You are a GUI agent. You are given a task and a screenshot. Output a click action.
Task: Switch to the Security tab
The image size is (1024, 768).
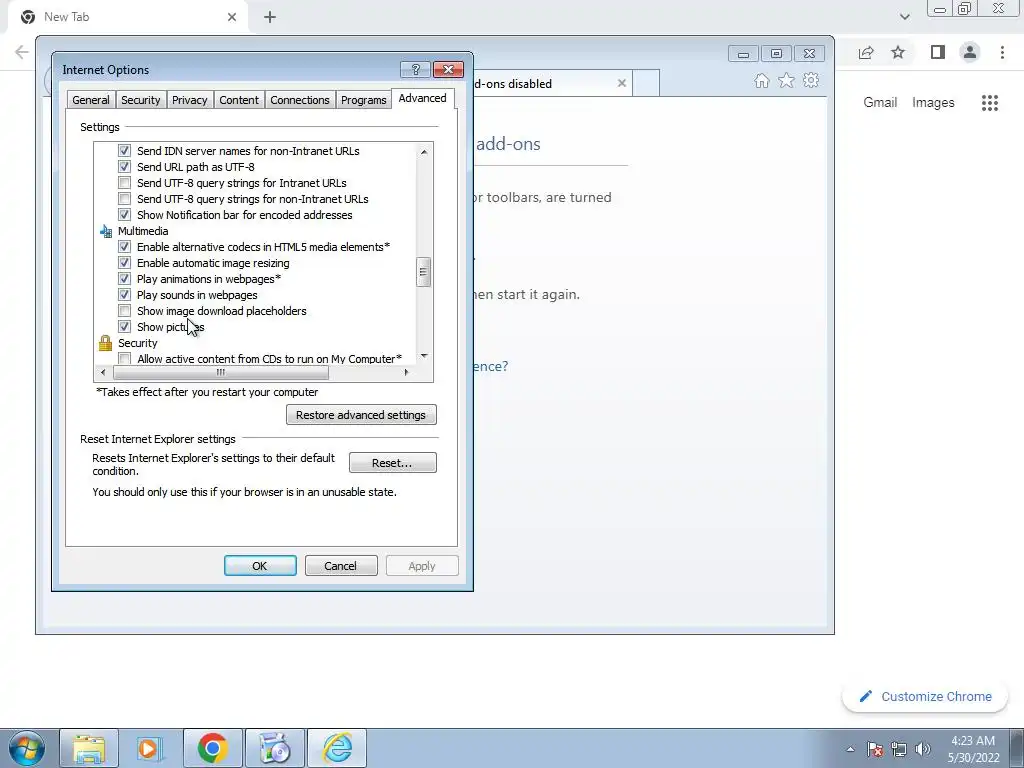click(140, 100)
